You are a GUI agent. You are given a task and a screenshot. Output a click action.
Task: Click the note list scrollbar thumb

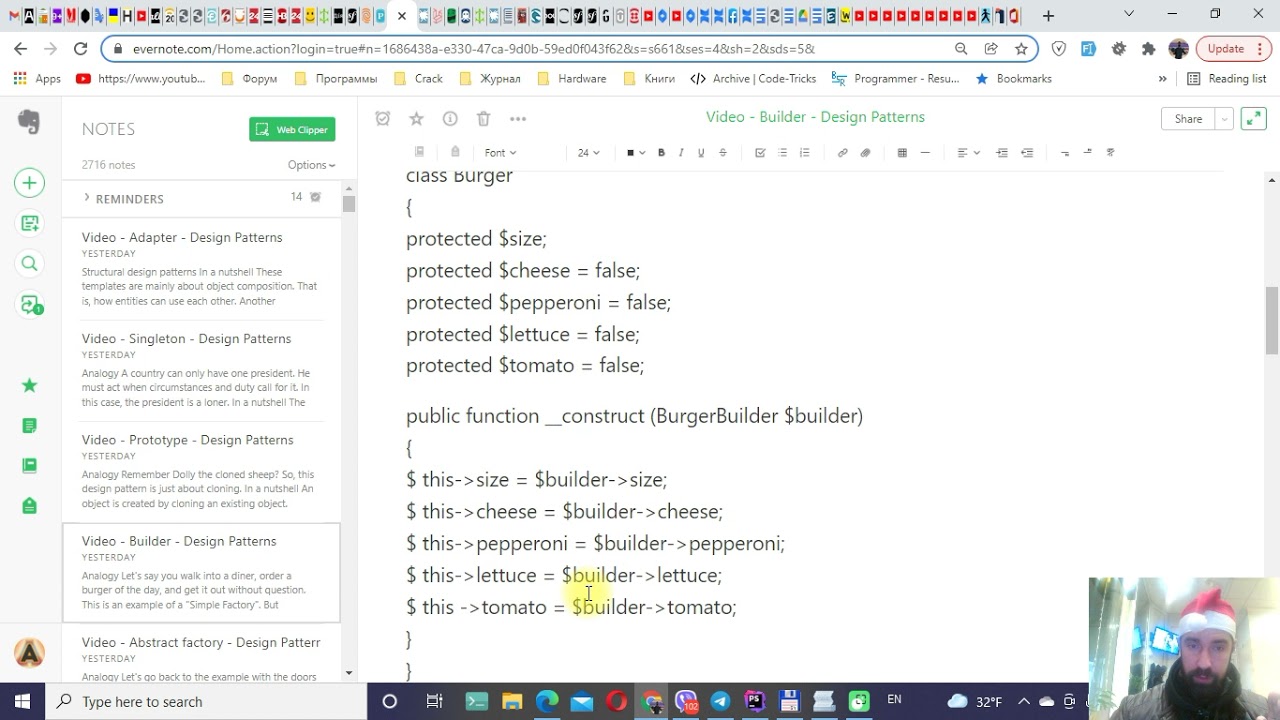pyautogui.click(x=348, y=204)
